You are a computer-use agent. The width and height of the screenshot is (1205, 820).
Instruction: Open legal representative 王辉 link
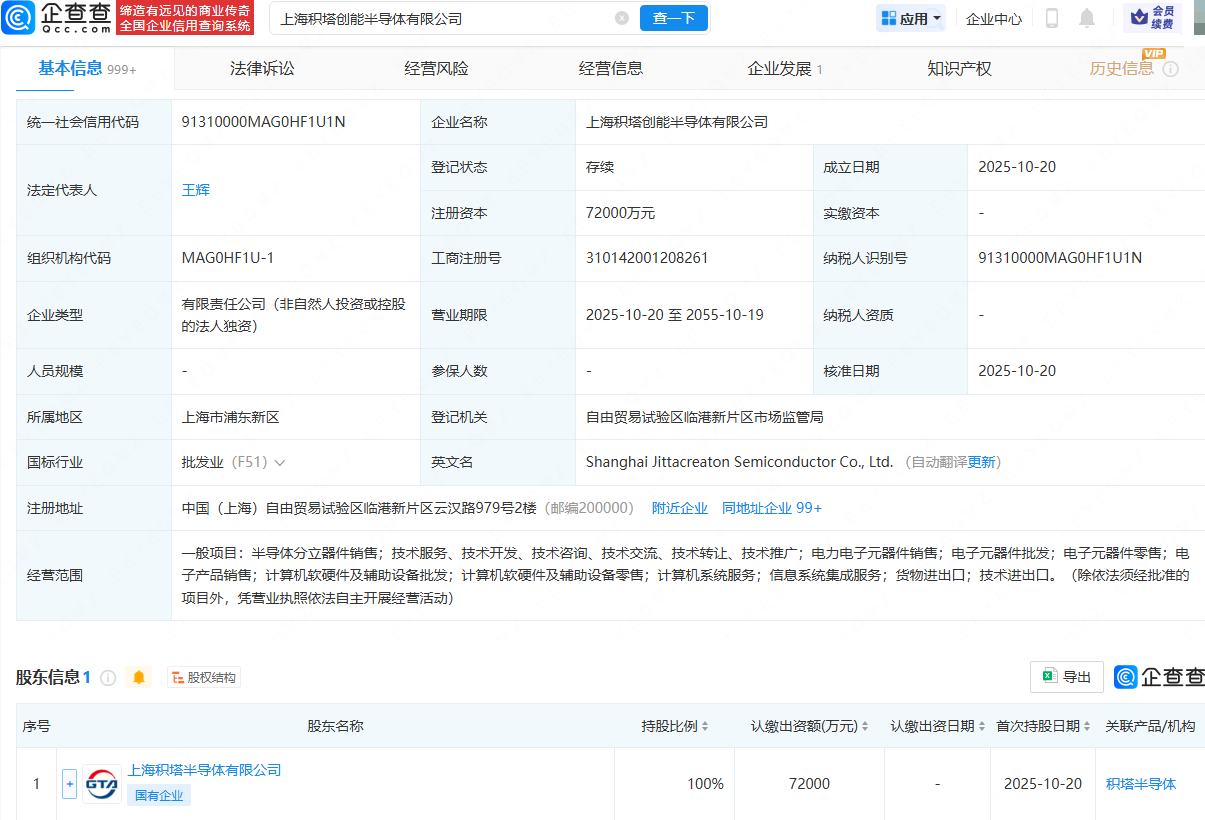click(196, 190)
